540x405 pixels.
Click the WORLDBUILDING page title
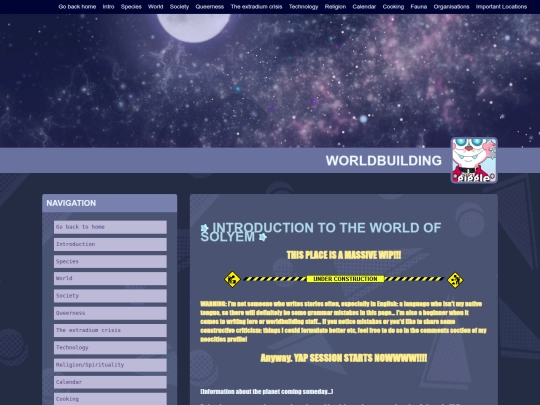[x=384, y=161]
